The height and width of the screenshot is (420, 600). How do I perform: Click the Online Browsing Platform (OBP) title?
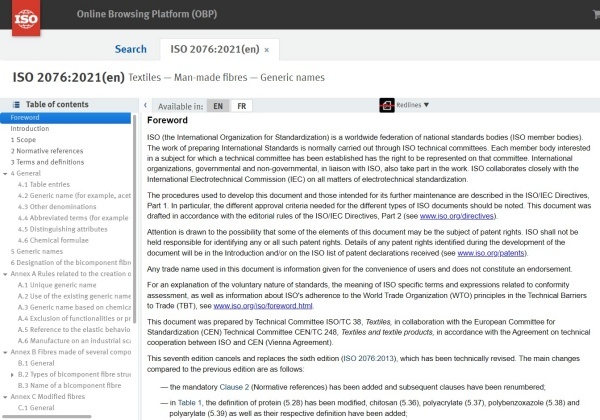pos(147,14)
